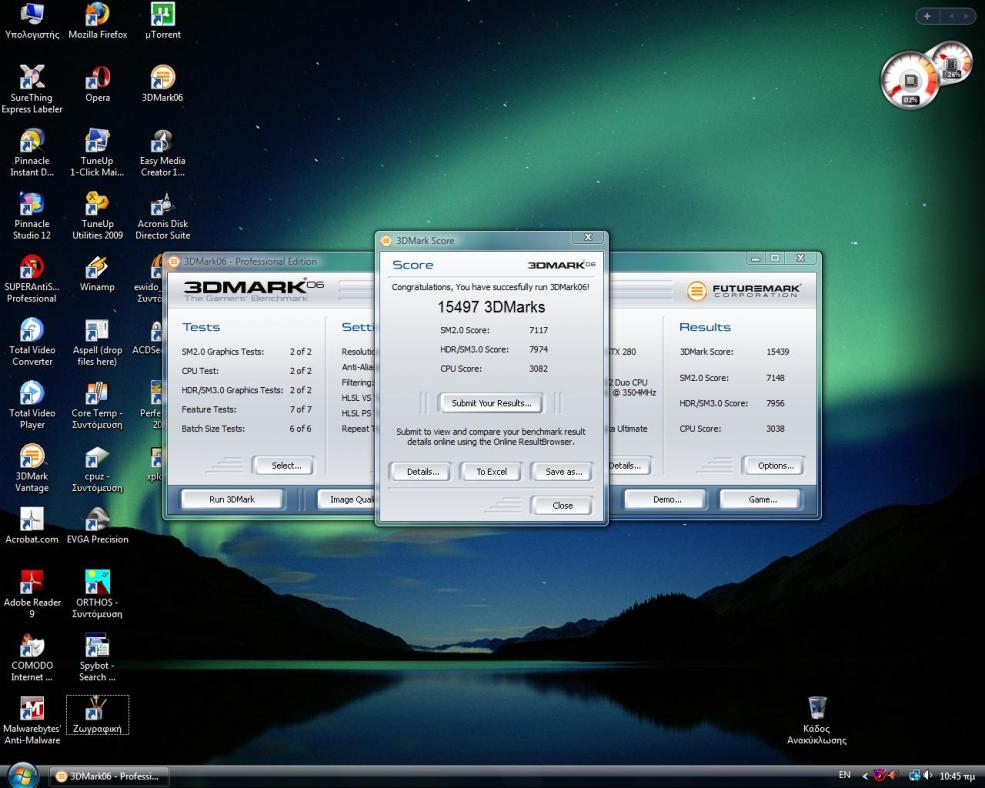Click the "15497 3DMarks" score text
This screenshot has width=985, height=788.
(491, 307)
